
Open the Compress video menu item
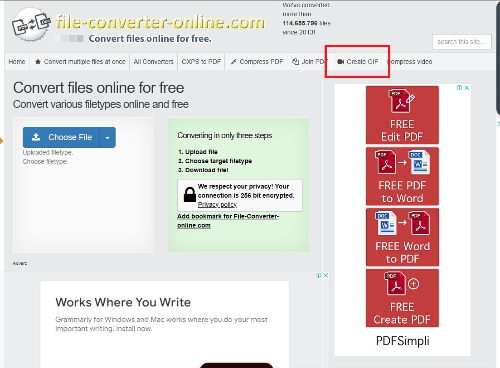tap(409, 62)
